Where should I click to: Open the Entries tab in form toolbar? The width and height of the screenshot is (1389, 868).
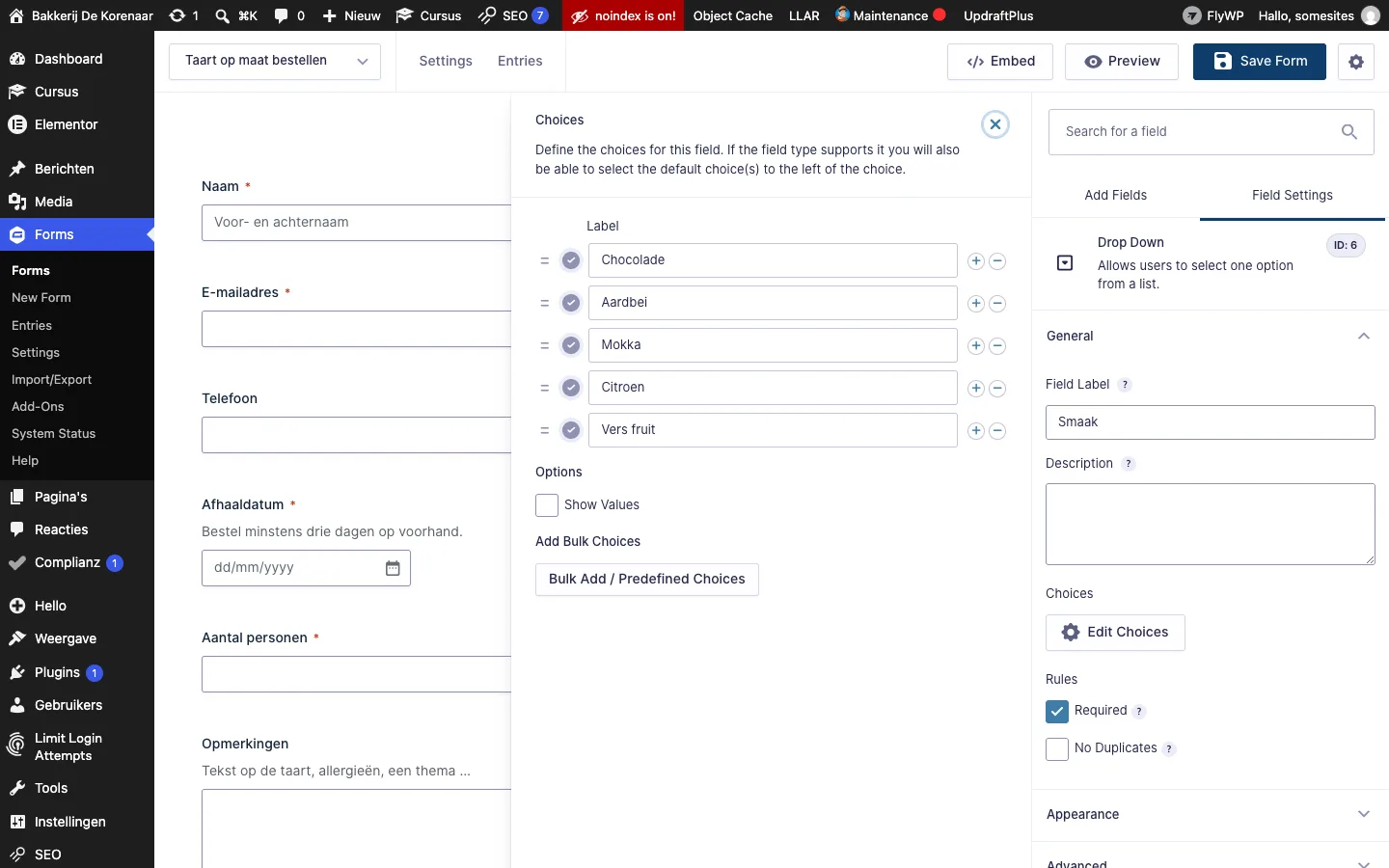tap(520, 61)
